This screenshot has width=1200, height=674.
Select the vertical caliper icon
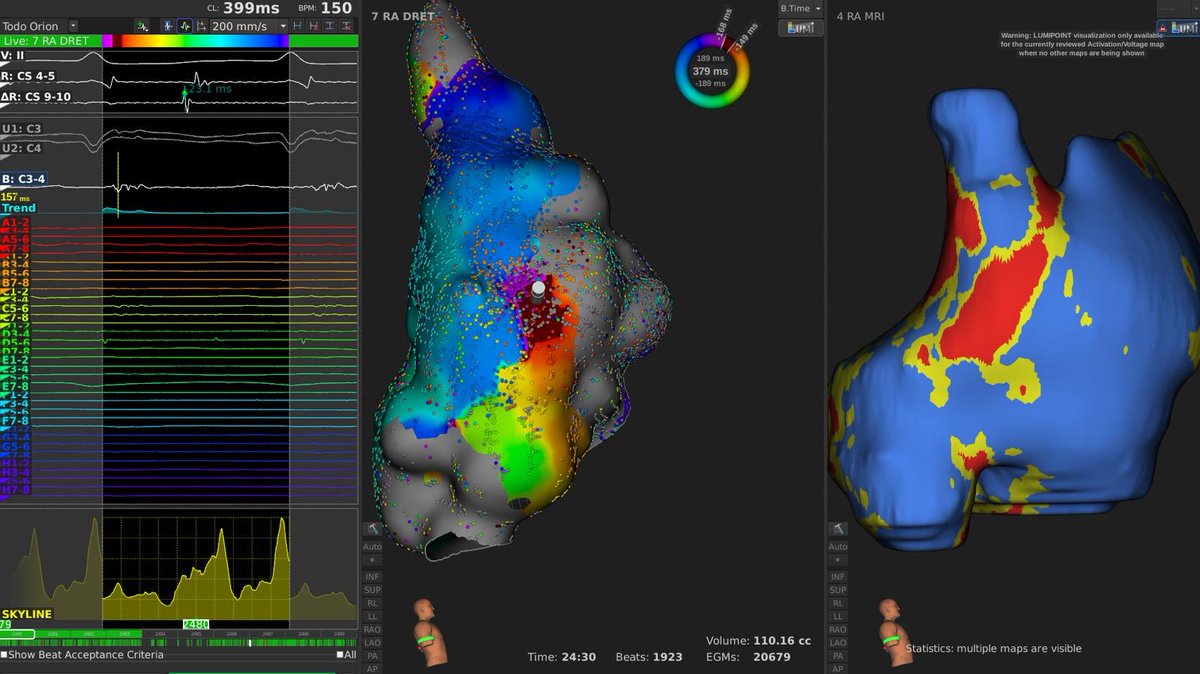pos(330,26)
